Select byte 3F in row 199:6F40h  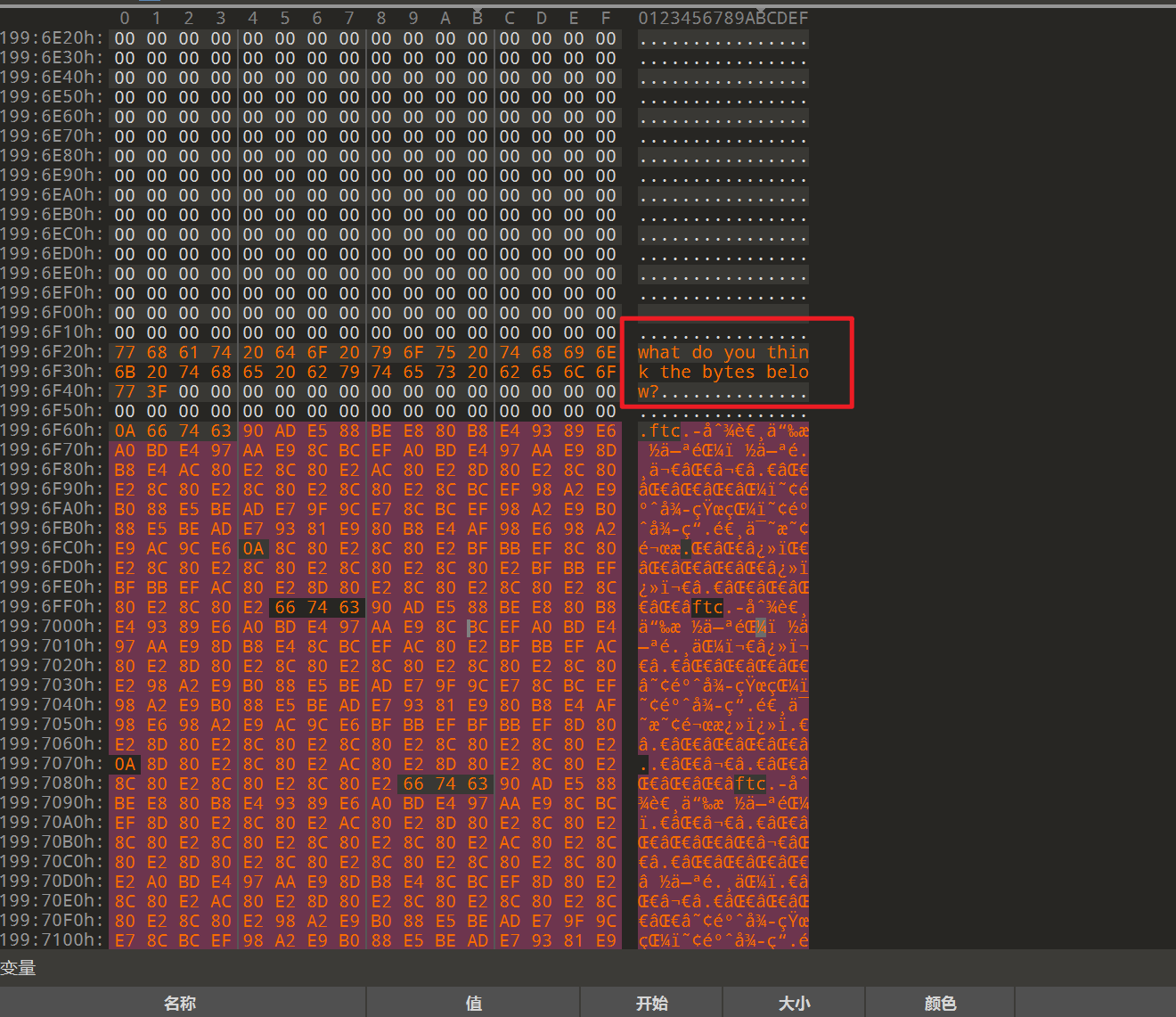(x=157, y=391)
